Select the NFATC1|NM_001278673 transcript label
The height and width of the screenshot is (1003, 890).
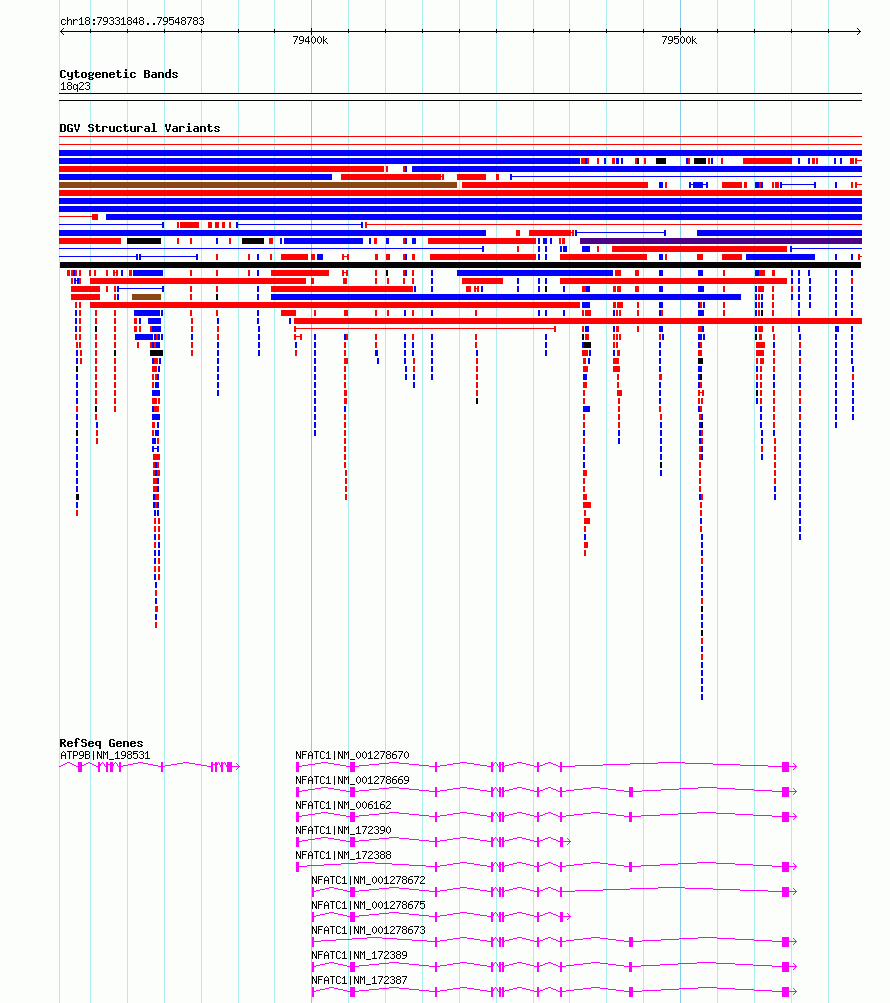[x=368, y=930]
